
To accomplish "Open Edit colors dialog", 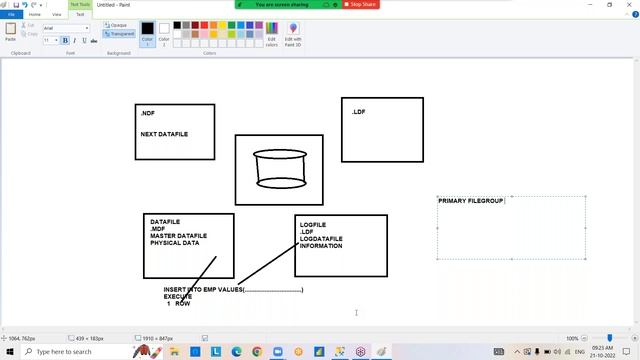I will (272, 34).
